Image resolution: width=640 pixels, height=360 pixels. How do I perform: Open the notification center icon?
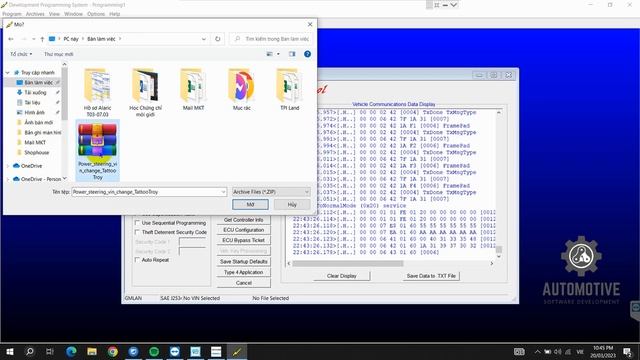(628, 351)
